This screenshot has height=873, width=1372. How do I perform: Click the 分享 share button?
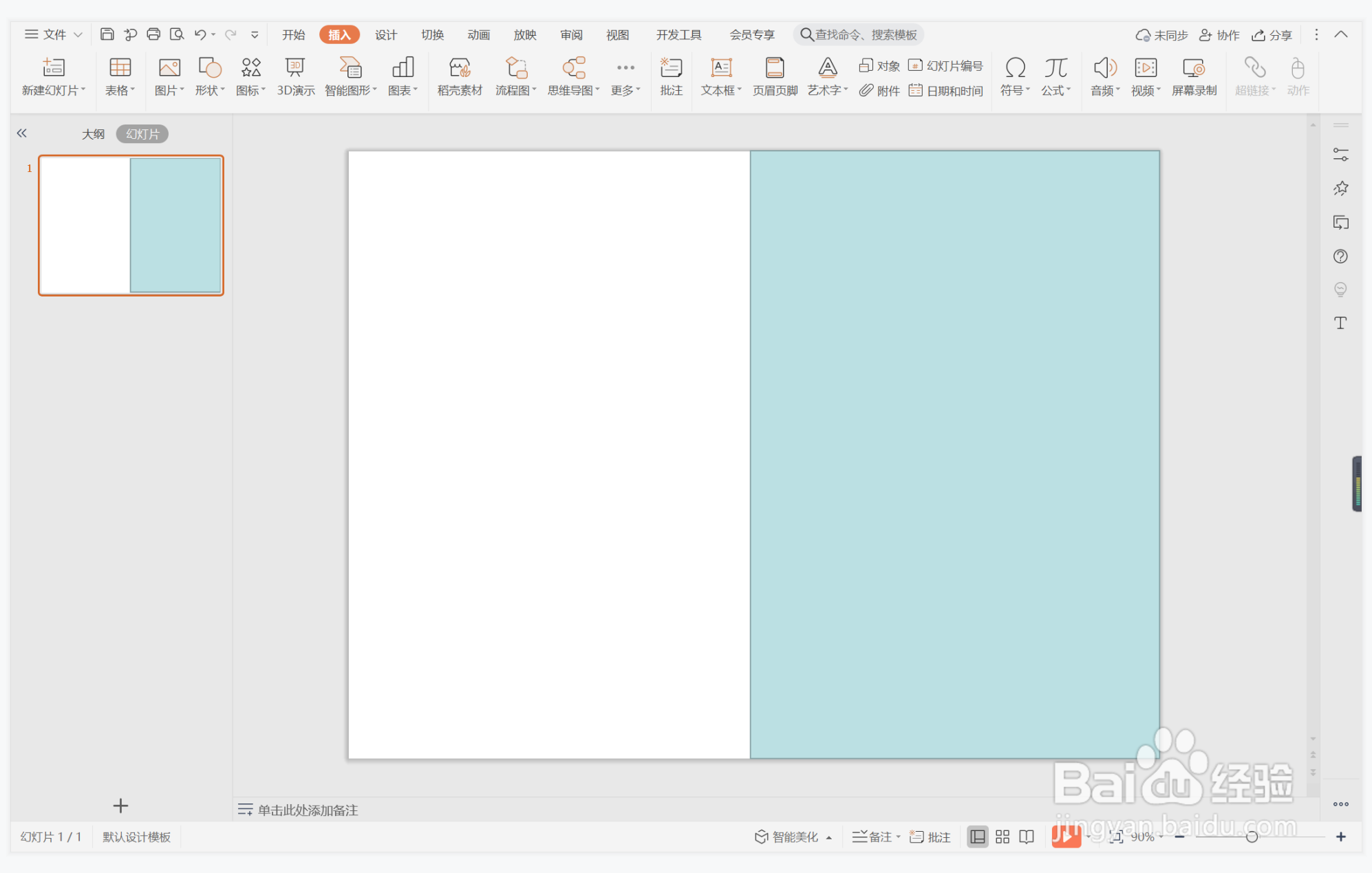coord(1272,35)
